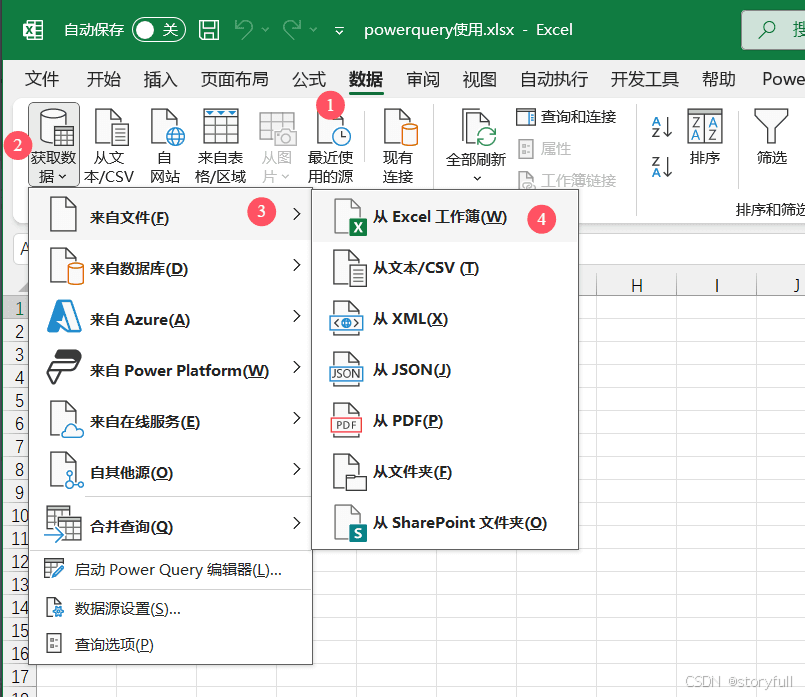This screenshot has width=805, height=697.
Task: Choose 从 JSON(J) submenu item
Action: point(445,370)
